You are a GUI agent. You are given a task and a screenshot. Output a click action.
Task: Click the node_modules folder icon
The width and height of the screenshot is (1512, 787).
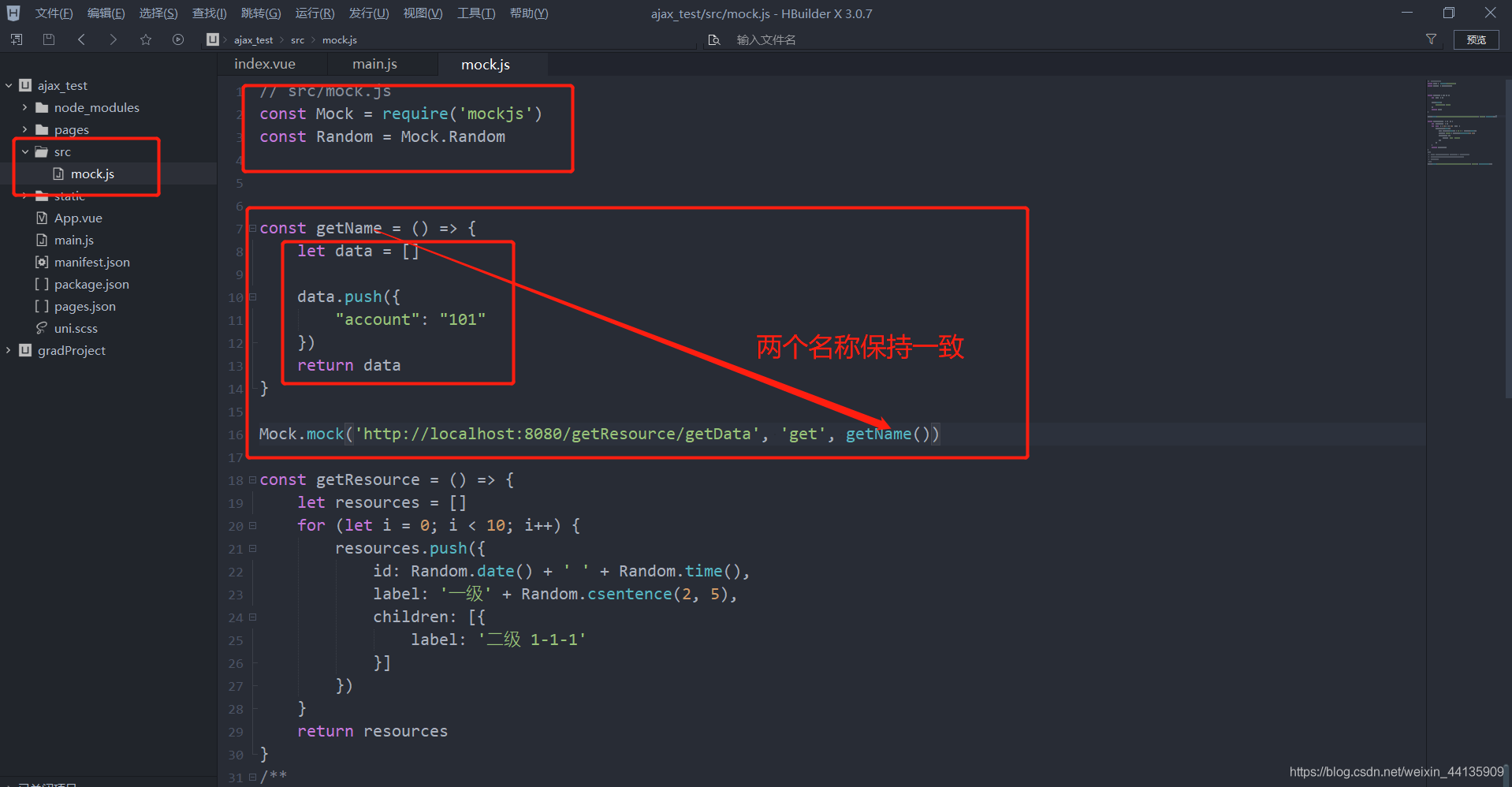pyautogui.click(x=43, y=107)
